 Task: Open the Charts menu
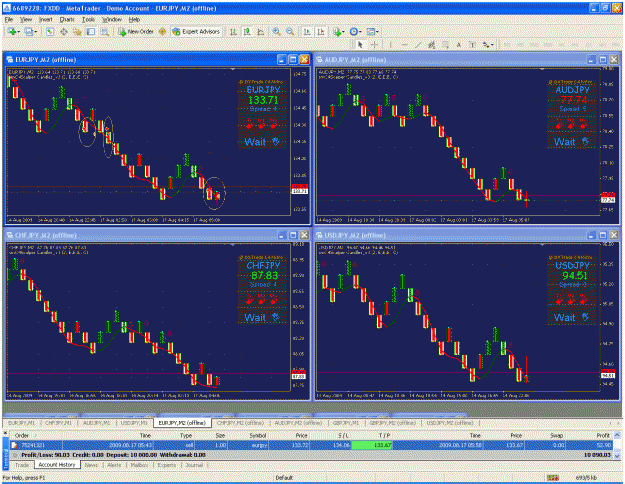[67, 20]
